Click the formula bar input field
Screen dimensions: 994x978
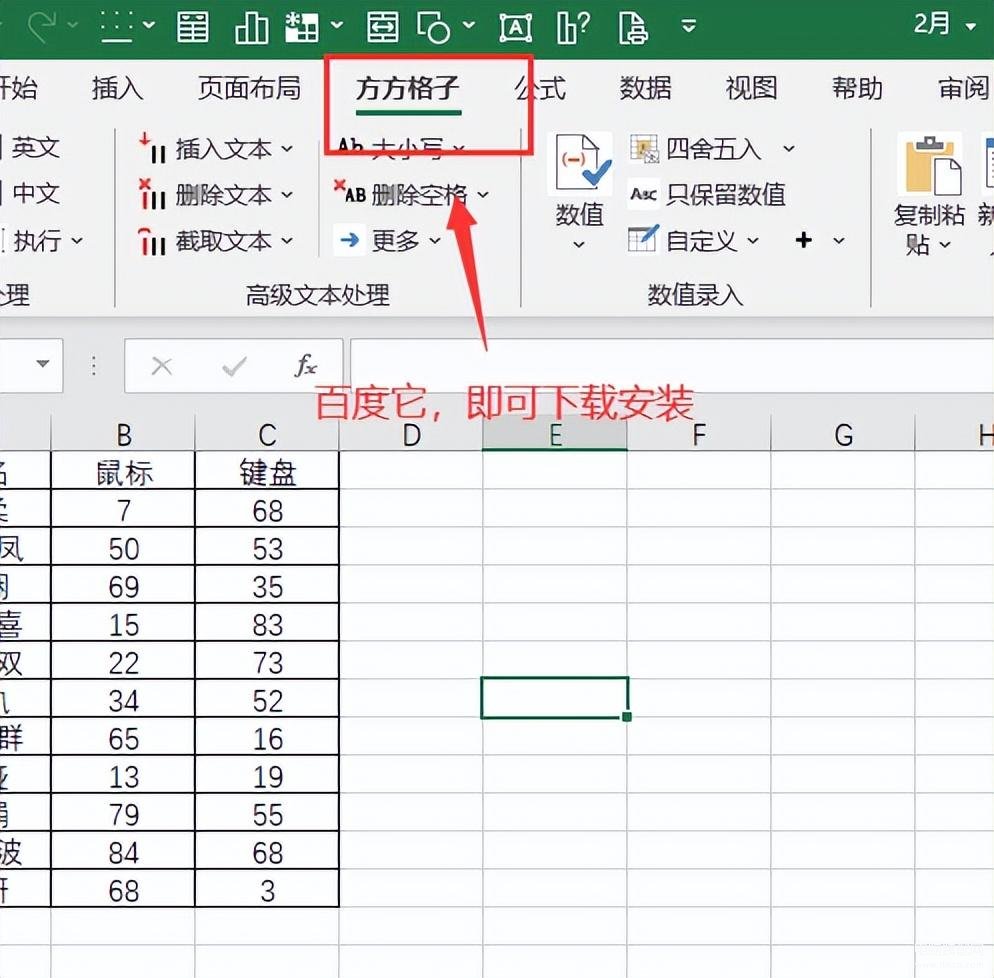670,366
